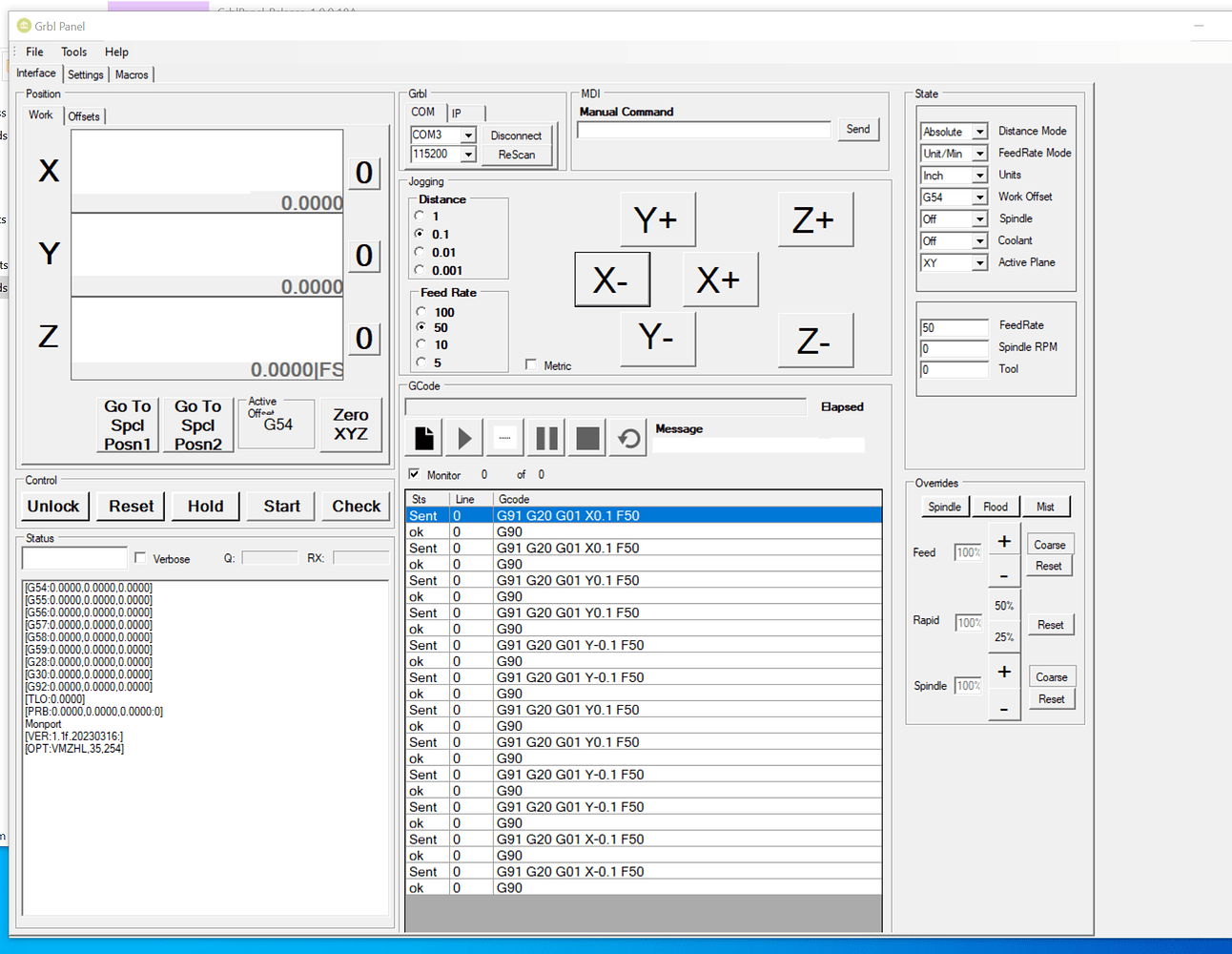Image resolution: width=1232 pixels, height=954 pixels.
Task: Open the Tools menu
Action: (x=73, y=52)
